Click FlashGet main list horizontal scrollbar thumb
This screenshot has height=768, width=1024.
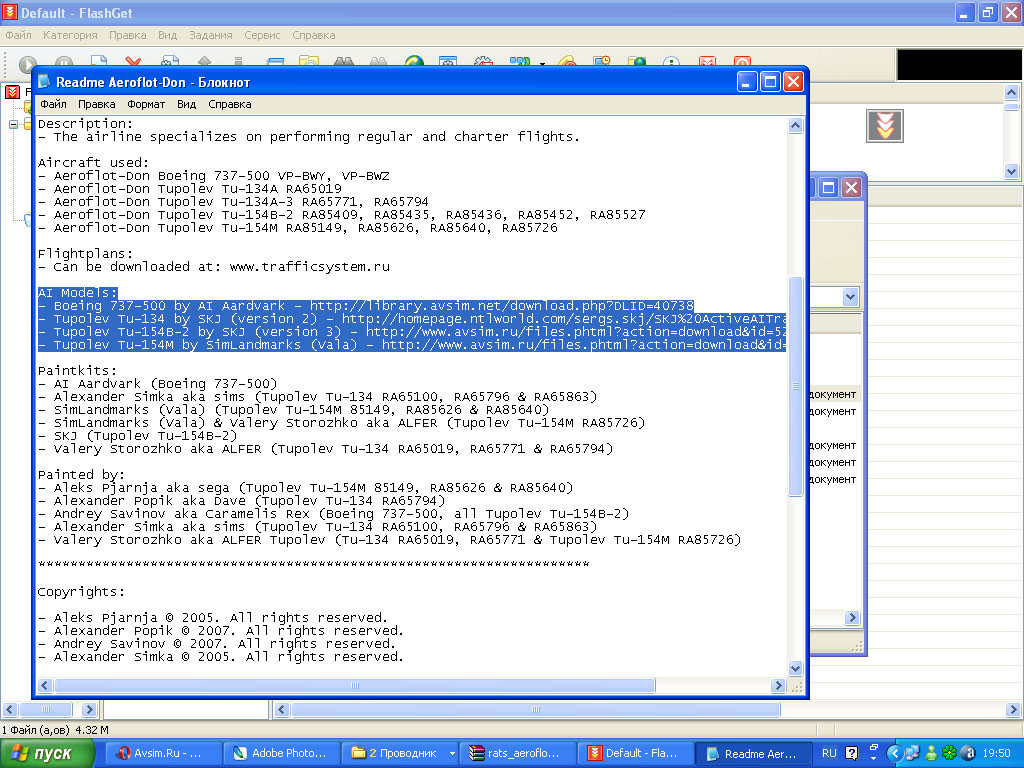pyautogui.click(x=536, y=709)
